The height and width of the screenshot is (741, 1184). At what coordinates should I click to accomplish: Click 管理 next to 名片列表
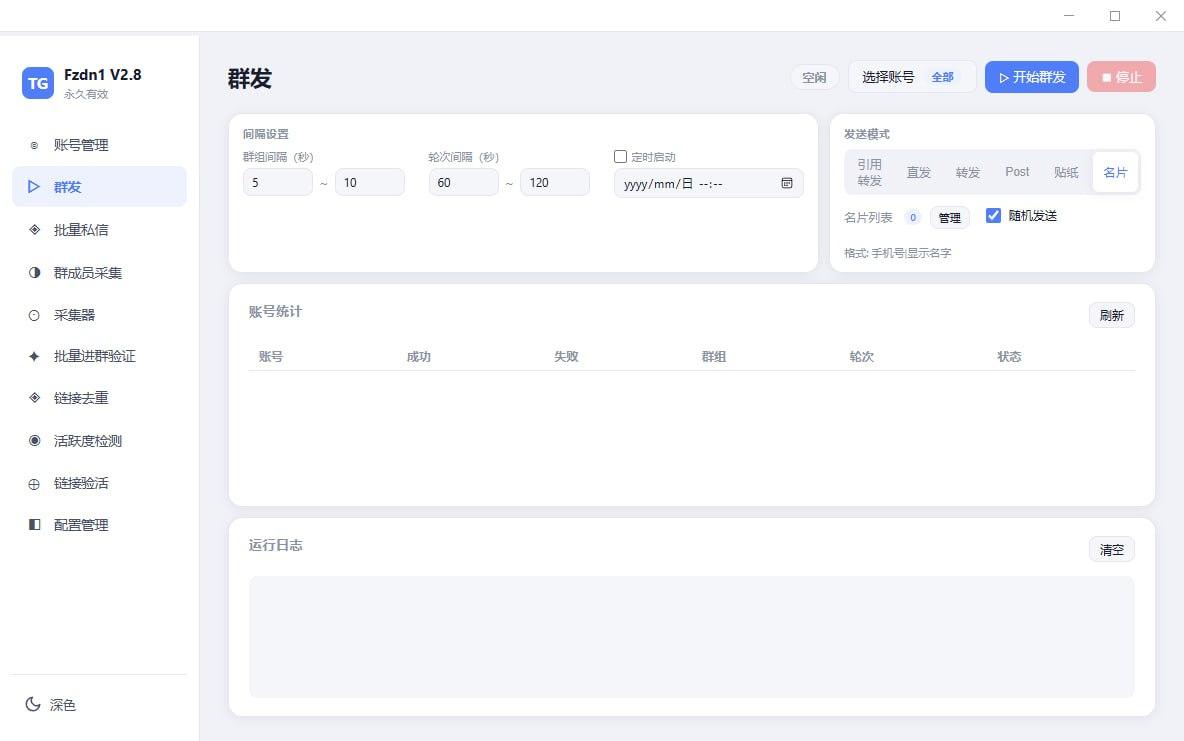click(x=949, y=216)
